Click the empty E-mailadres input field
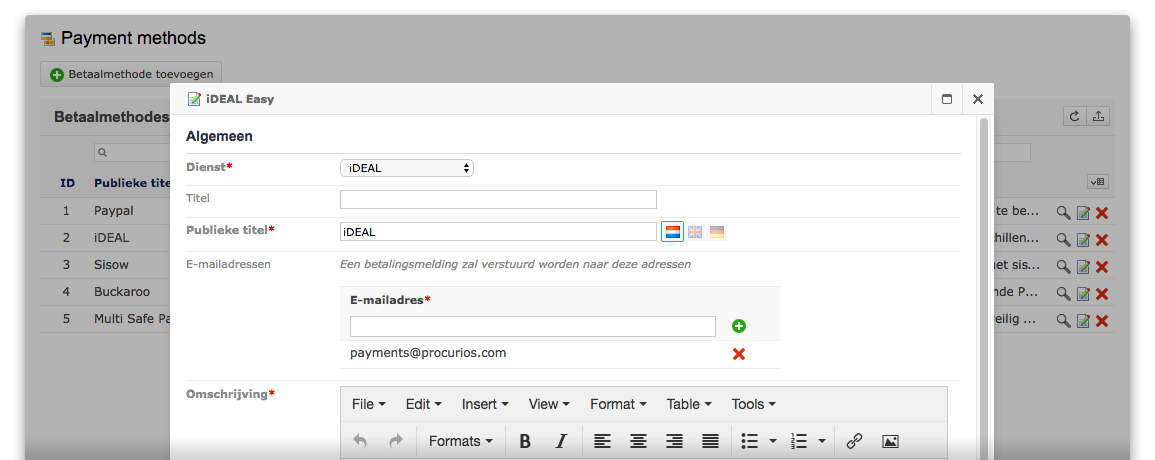 click(x=533, y=327)
